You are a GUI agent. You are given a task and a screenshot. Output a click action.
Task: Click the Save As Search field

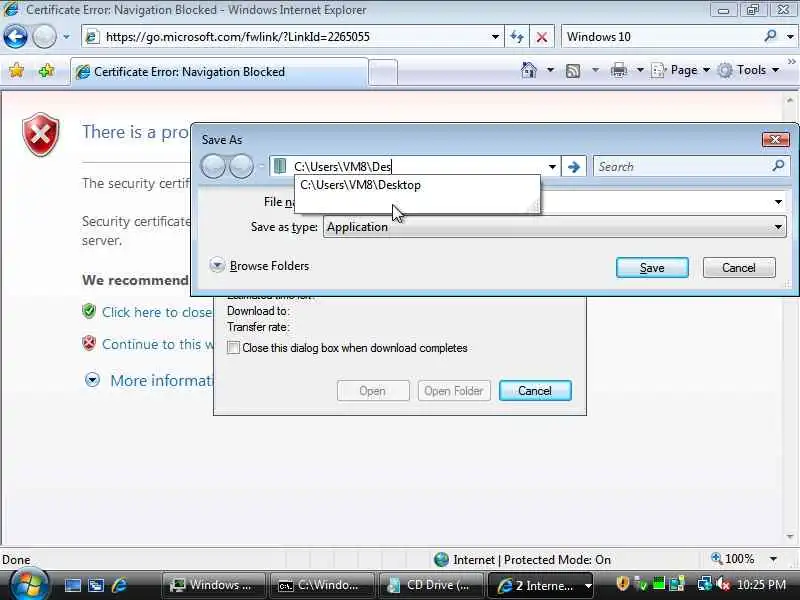tap(681, 166)
